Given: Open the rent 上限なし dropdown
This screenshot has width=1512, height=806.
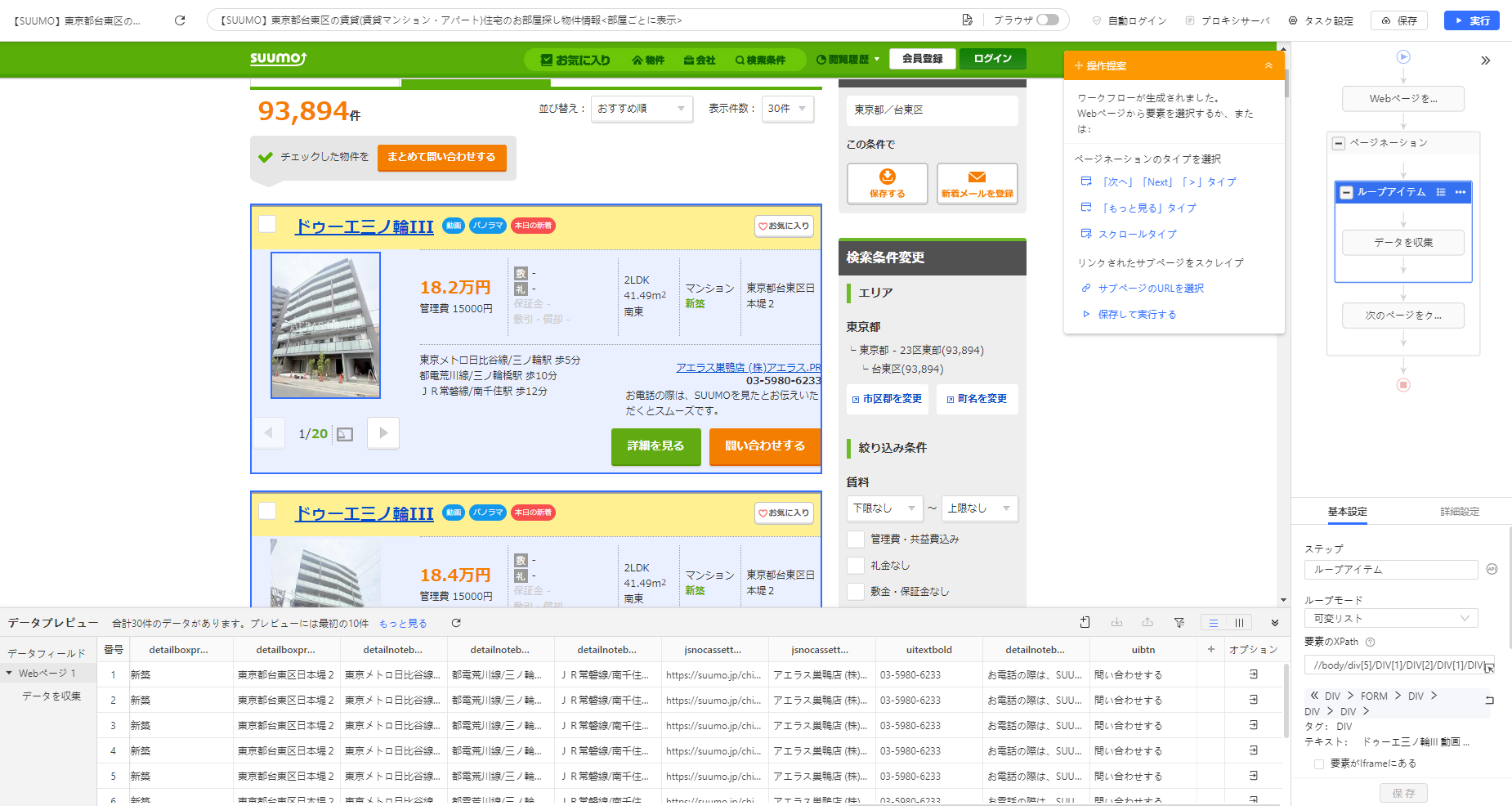Looking at the screenshot, I should click(980, 508).
